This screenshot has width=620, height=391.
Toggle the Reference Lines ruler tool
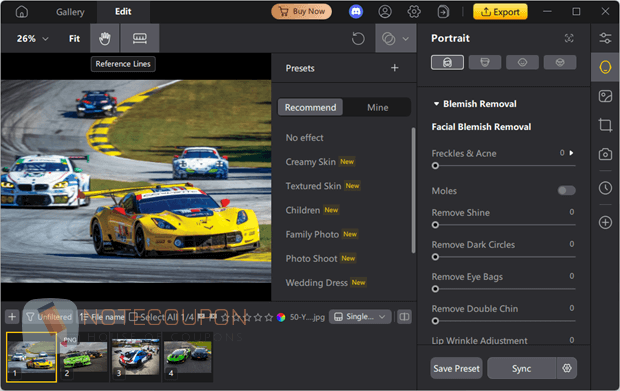coord(140,38)
